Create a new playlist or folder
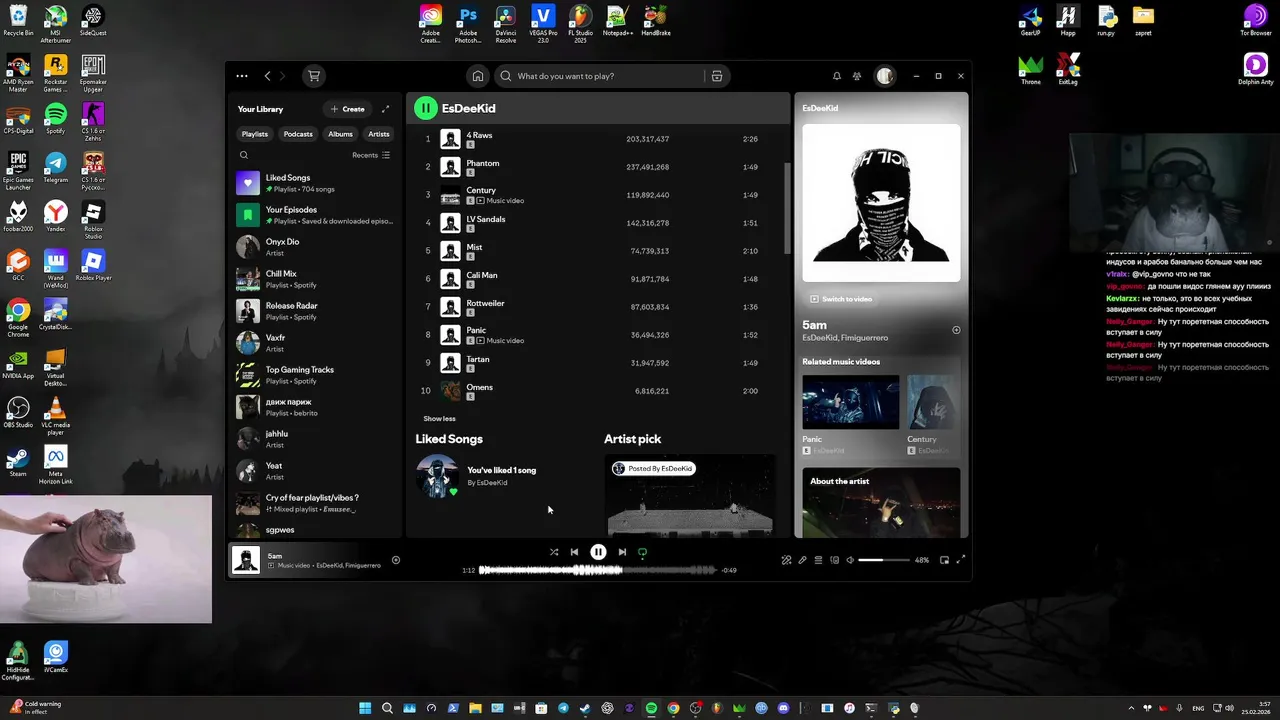Screen dimensions: 1280x720 click(348, 109)
